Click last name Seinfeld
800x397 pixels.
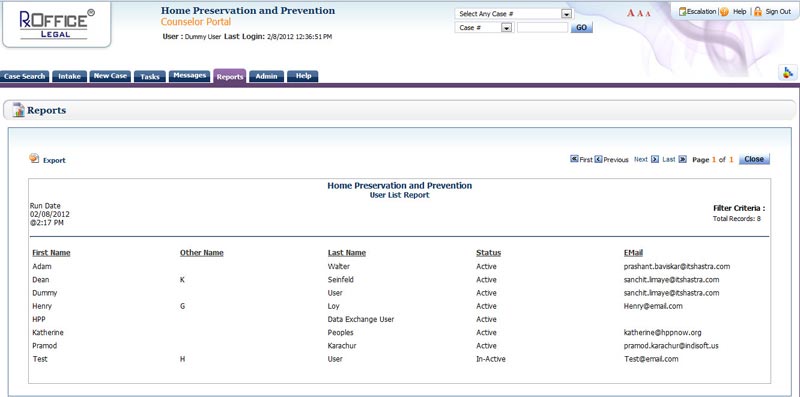point(340,280)
